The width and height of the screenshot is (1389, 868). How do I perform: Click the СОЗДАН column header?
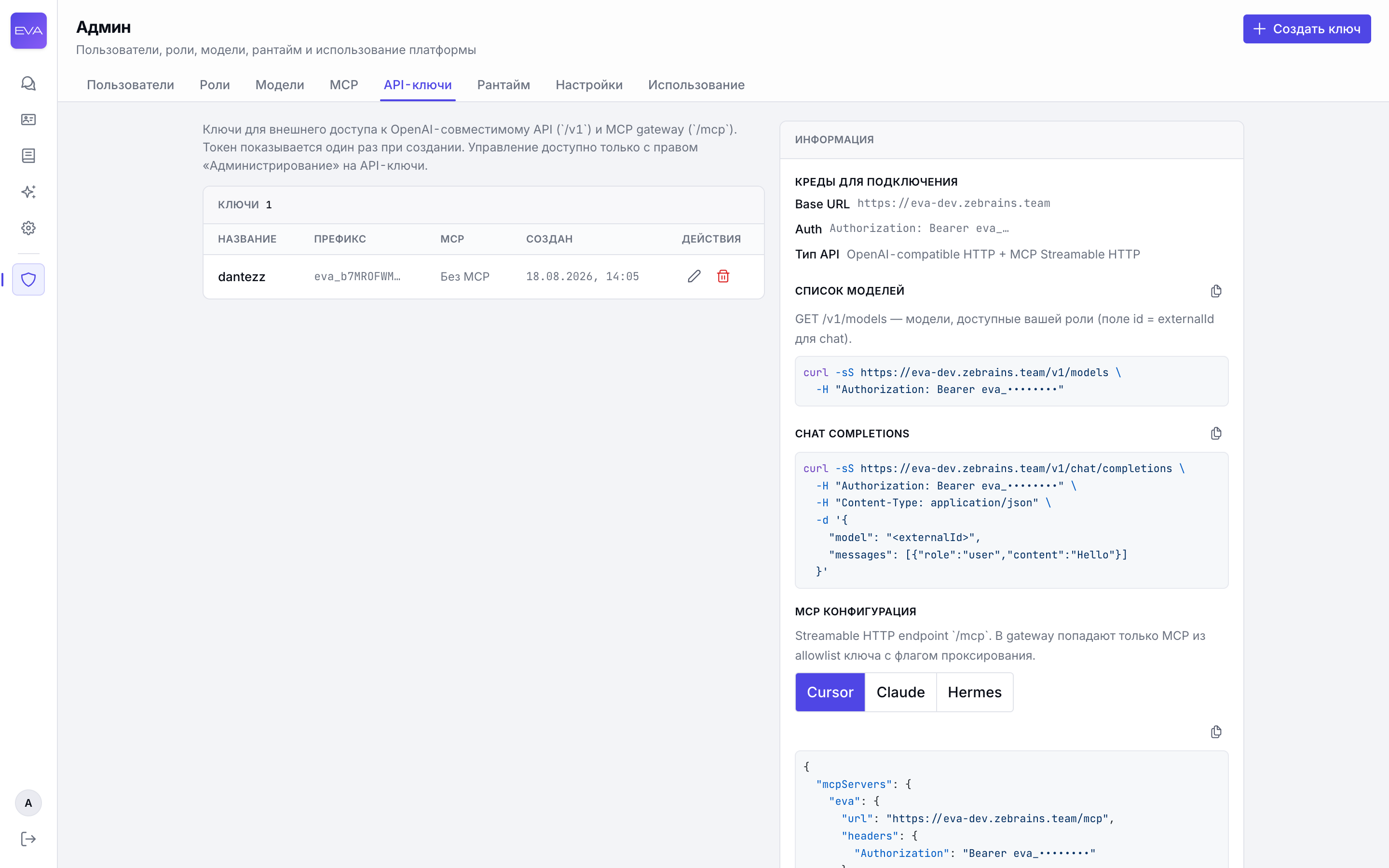point(549,239)
